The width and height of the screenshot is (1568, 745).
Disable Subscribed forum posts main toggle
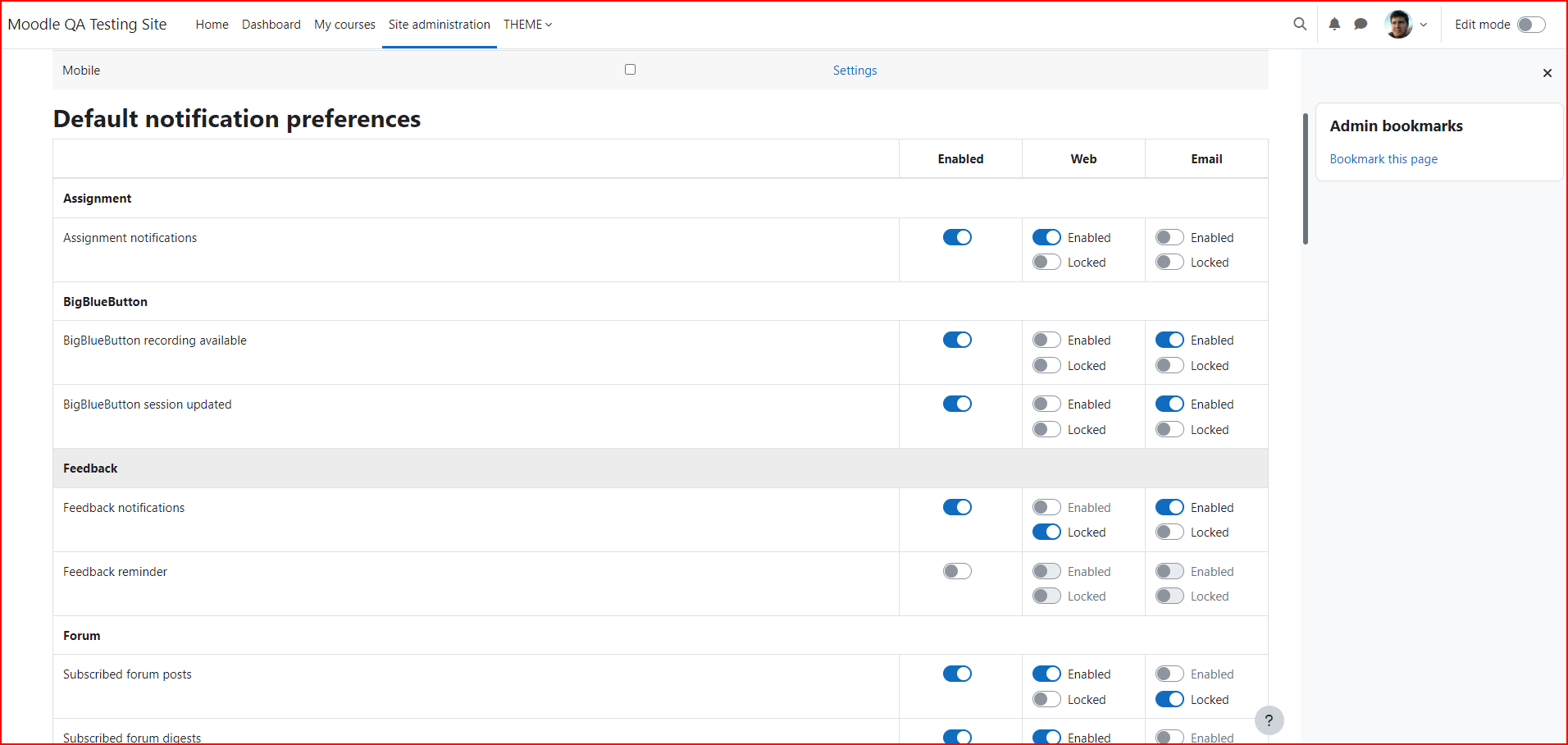[957, 674]
